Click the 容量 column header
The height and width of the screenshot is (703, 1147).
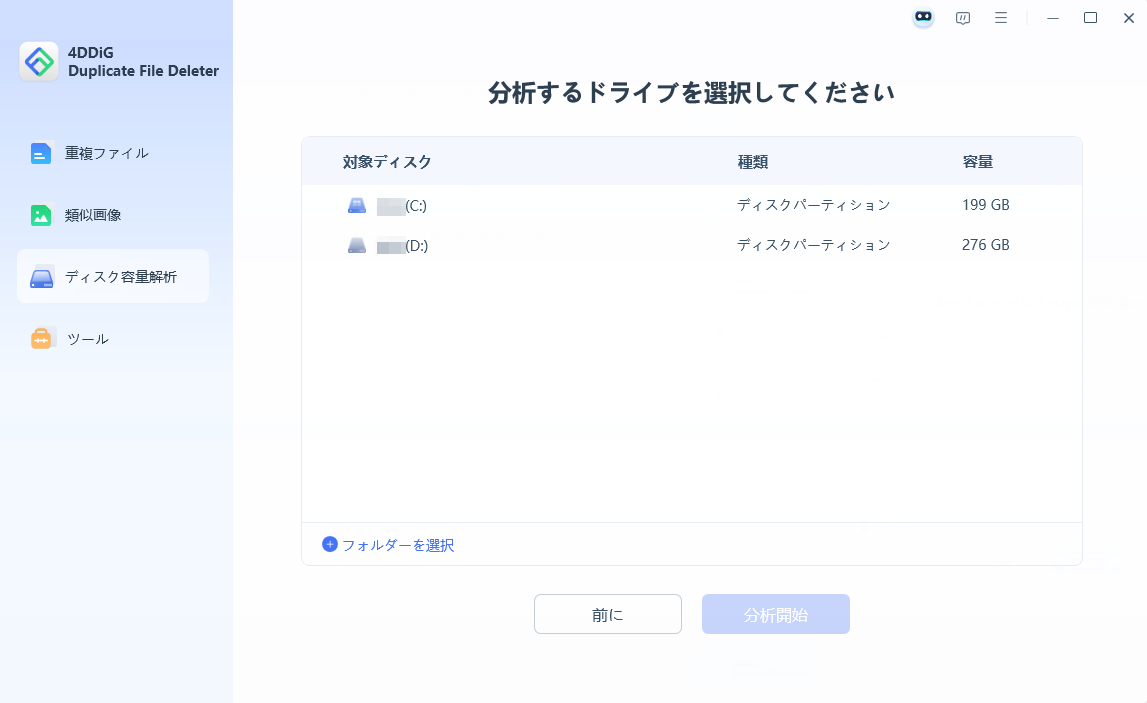pyautogui.click(x=978, y=161)
